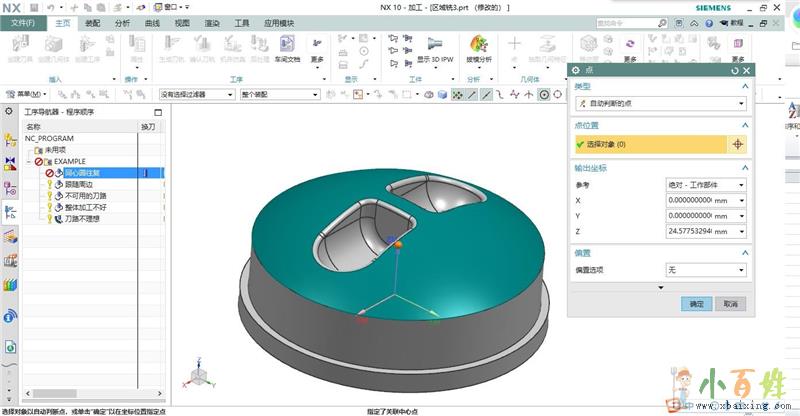
Task: Launch 拔模分析 draft analysis tool
Action: click(478, 49)
